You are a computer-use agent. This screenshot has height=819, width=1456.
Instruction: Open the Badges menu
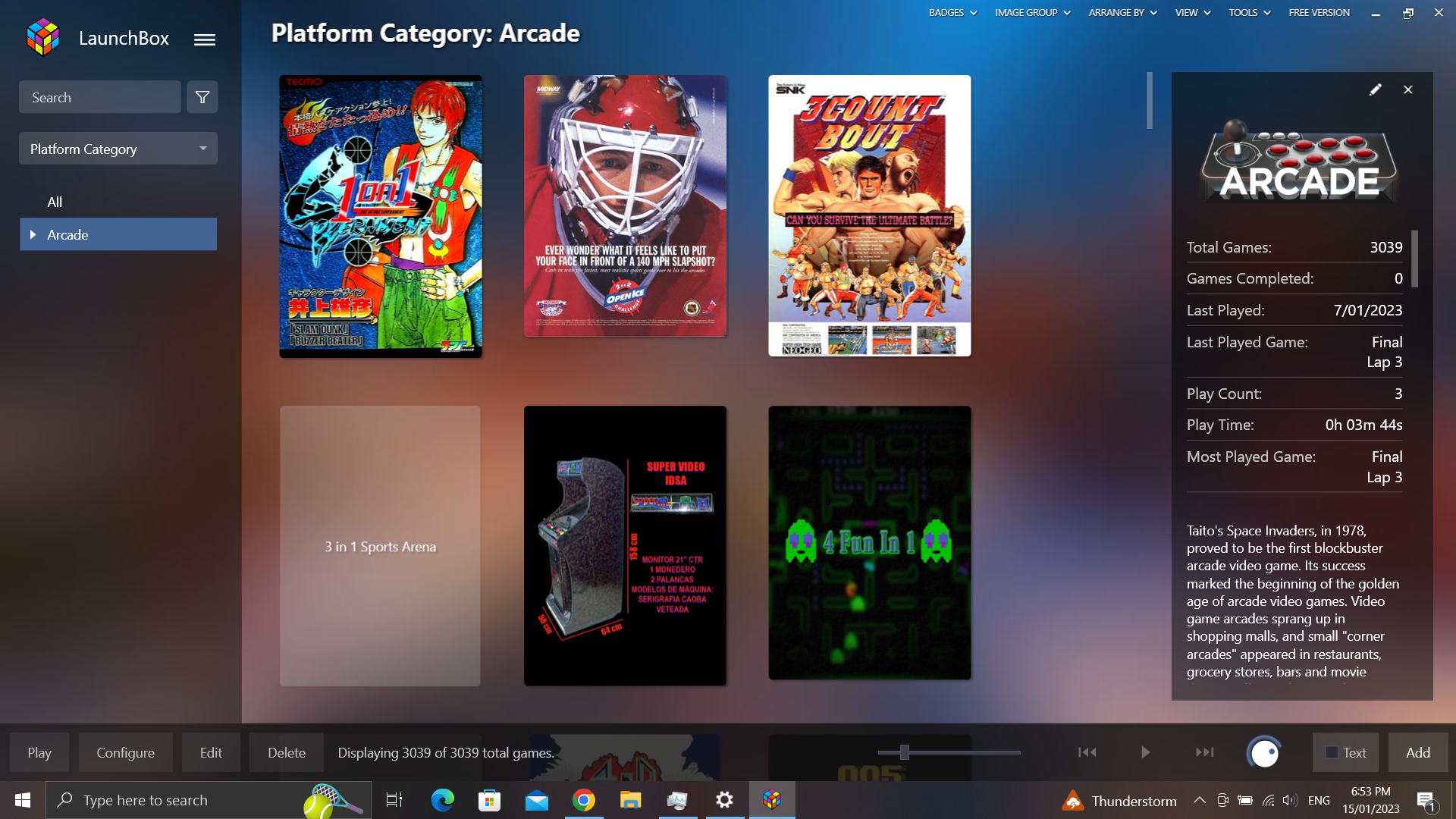(952, 12)
